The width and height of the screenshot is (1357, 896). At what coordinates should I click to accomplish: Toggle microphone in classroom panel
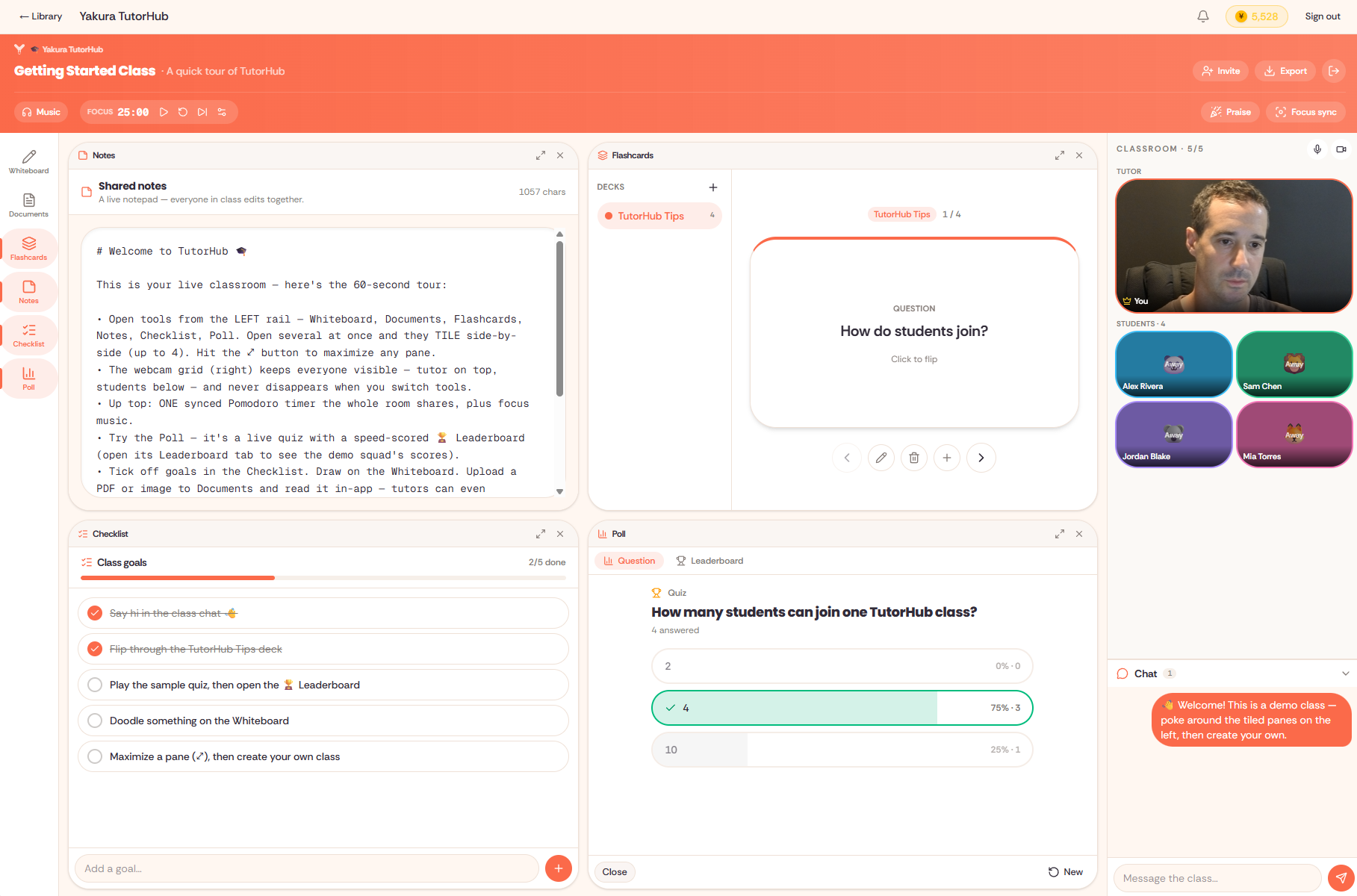tap(1317, 149)
